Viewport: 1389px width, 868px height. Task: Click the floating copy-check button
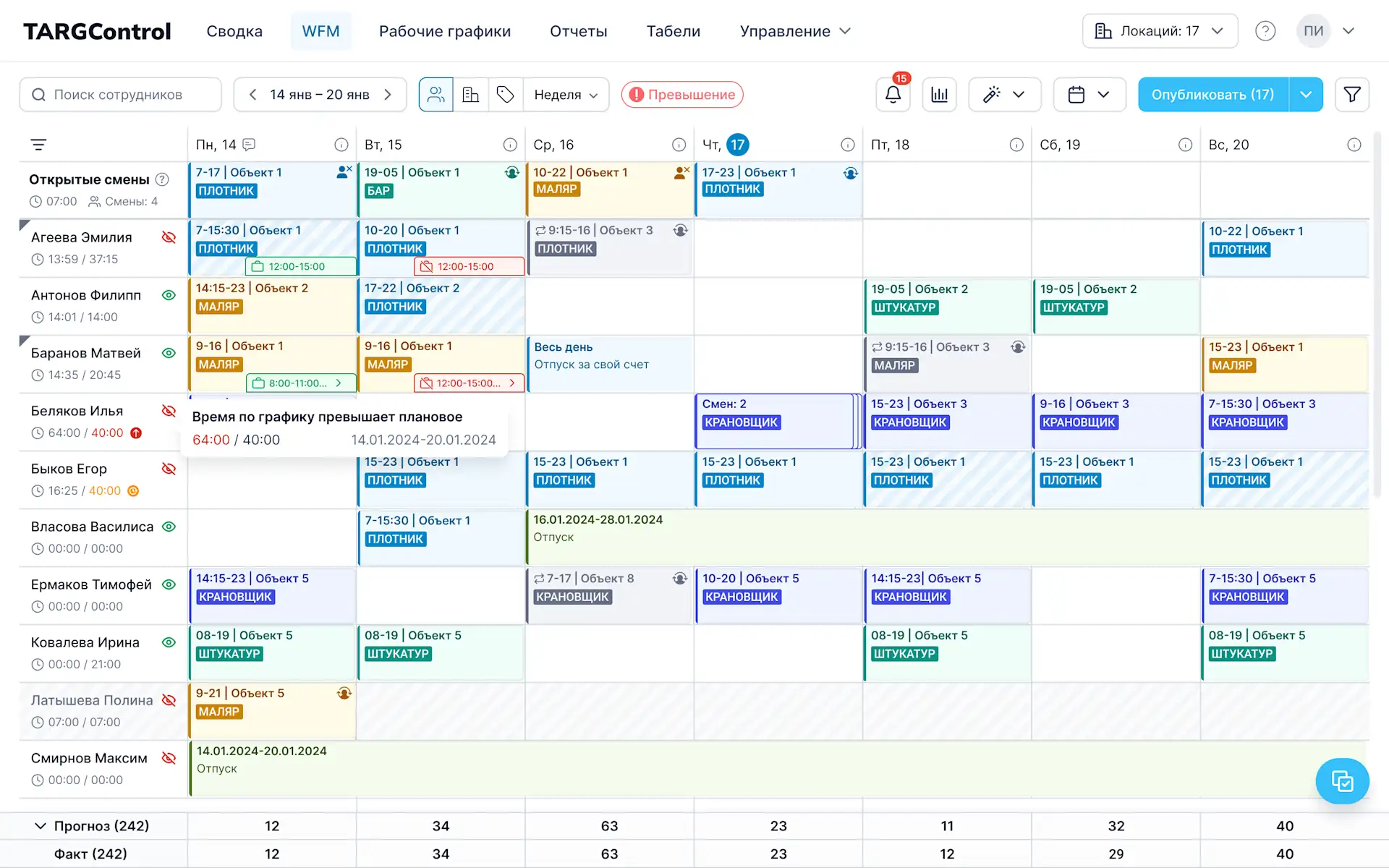(1342, 781)
